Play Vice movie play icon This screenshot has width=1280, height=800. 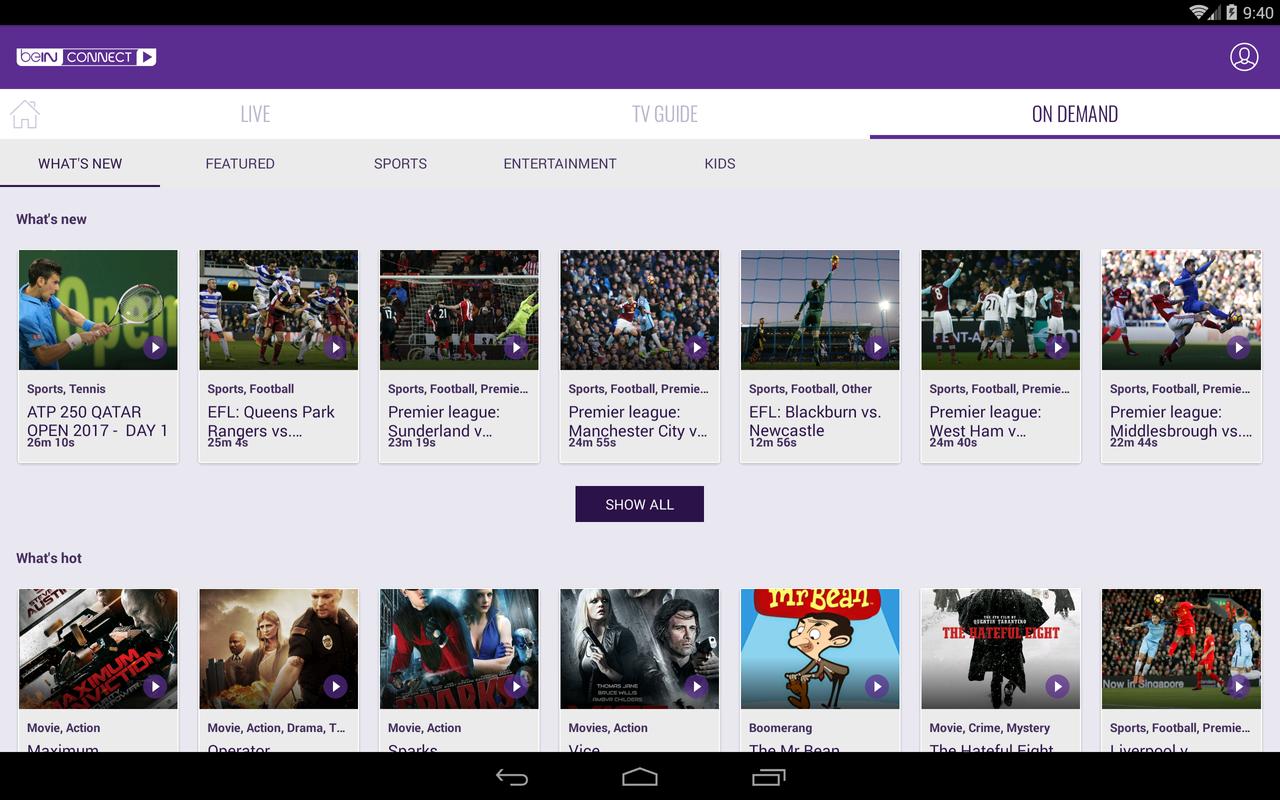coord(696,686)
